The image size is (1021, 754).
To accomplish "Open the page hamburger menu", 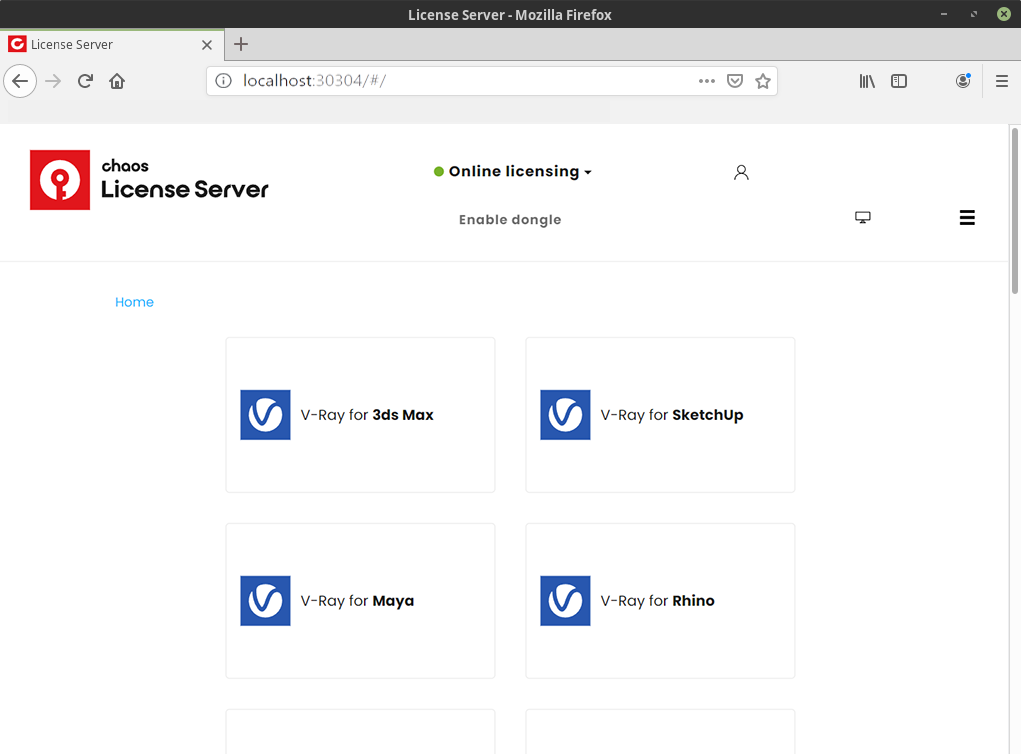I will pos(967,217).
